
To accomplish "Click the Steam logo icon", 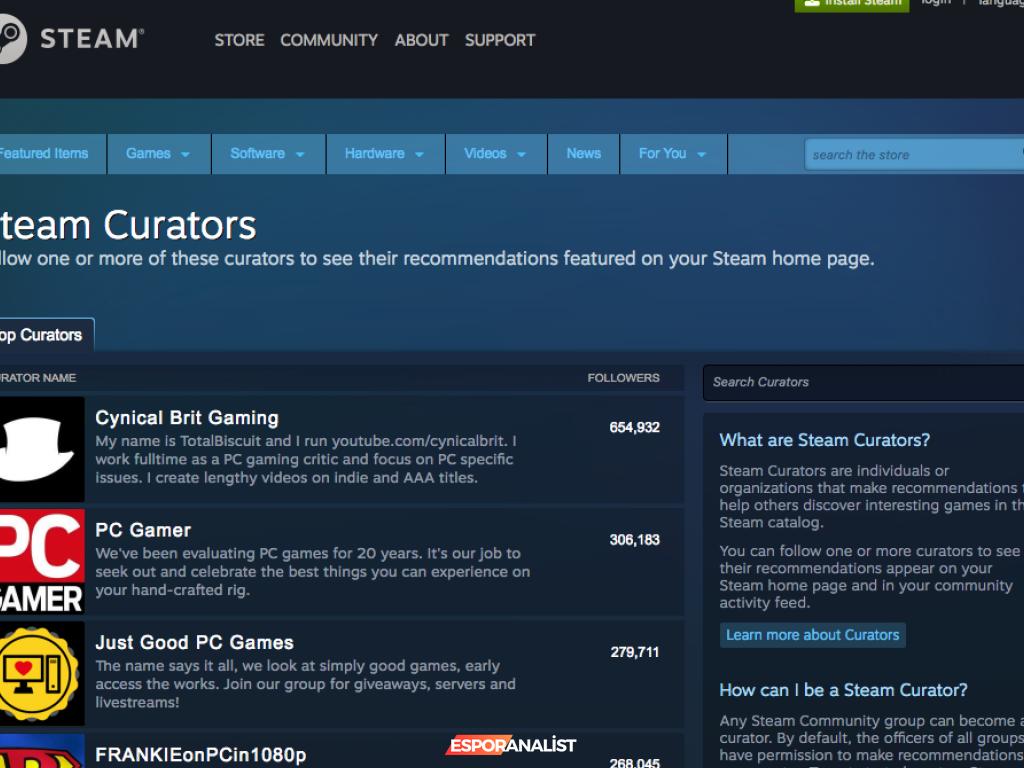I will click(x=10, y=40).
